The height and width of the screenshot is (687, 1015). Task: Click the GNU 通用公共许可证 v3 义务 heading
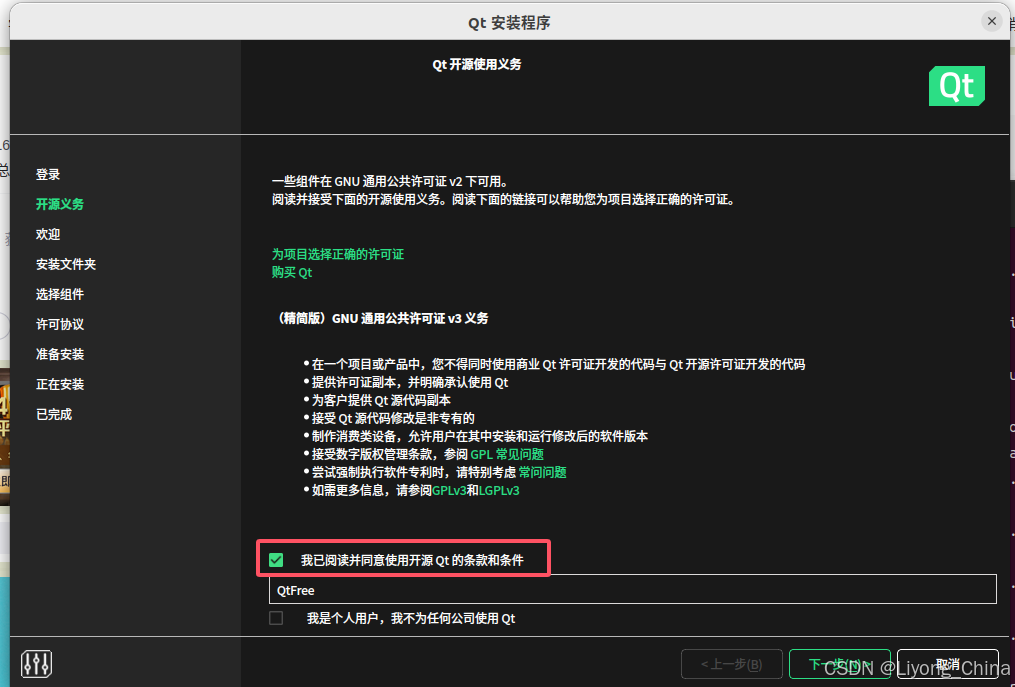tap(383, 318)
